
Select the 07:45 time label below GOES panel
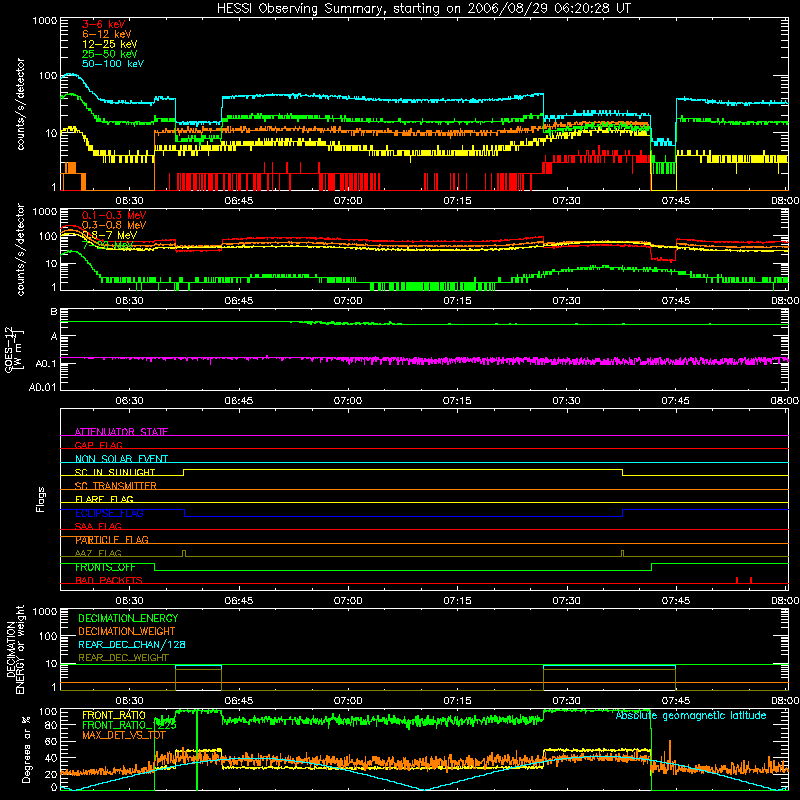(x=676, y=401)
